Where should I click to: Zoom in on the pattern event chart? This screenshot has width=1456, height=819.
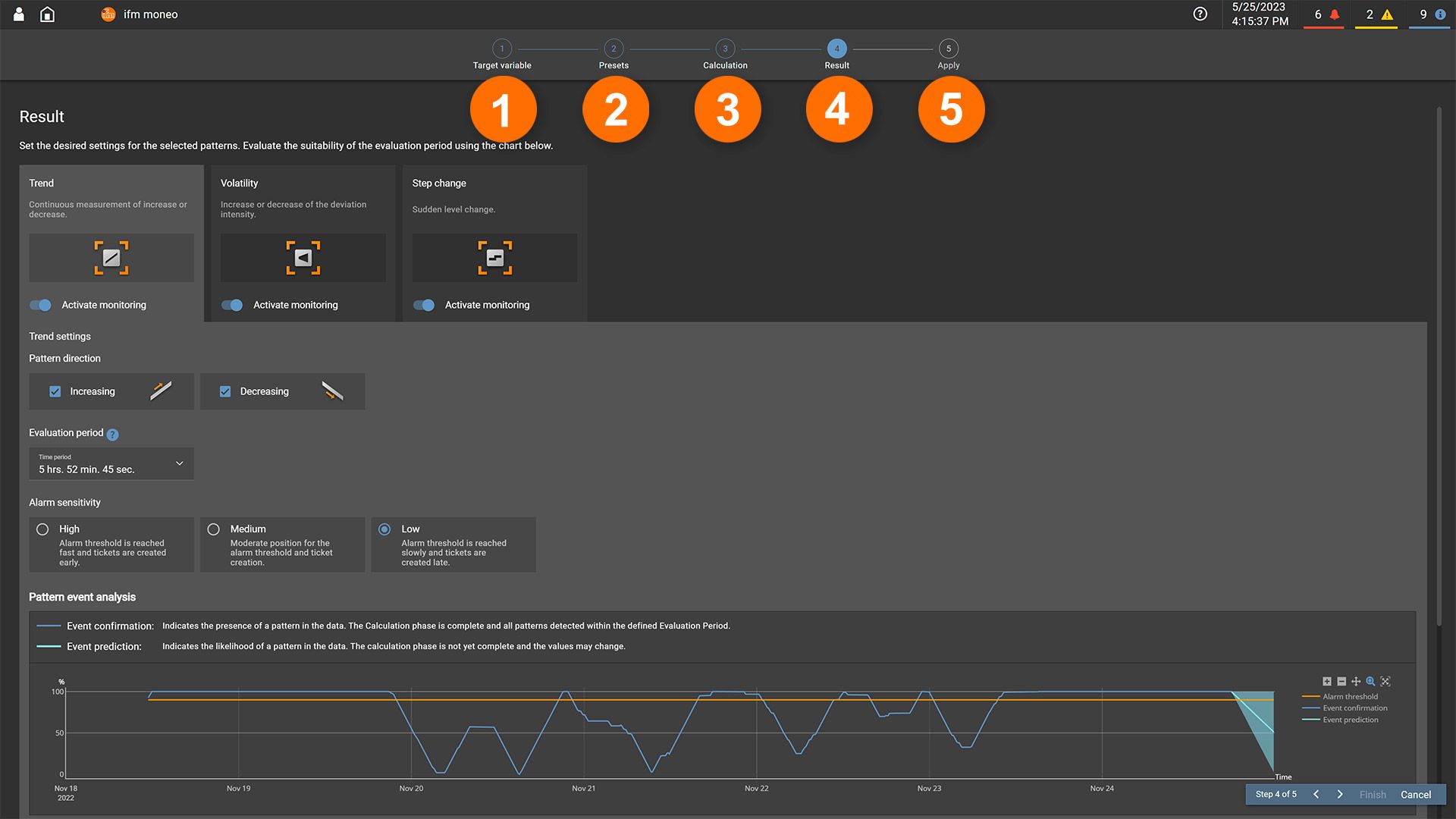click(x=1327, y=681)
